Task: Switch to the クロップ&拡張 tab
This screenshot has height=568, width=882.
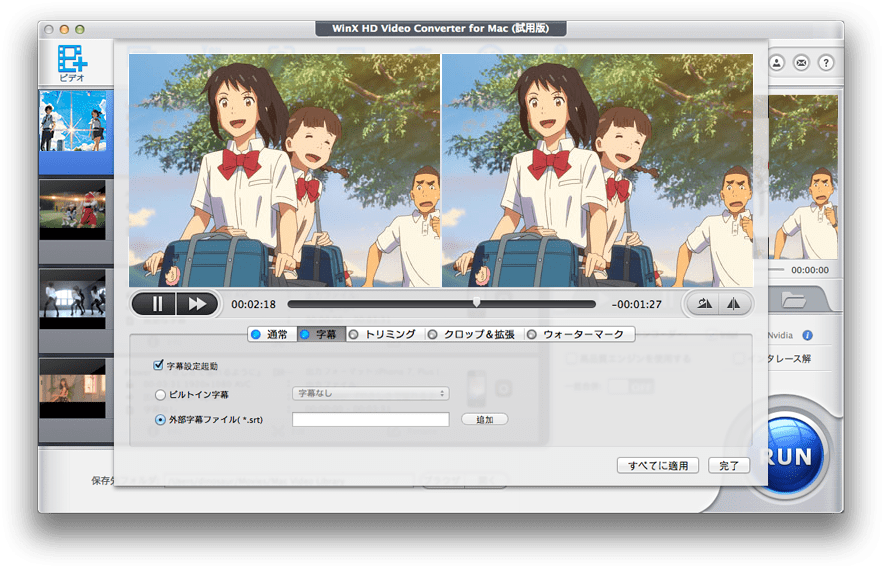Action: [471, 334]
